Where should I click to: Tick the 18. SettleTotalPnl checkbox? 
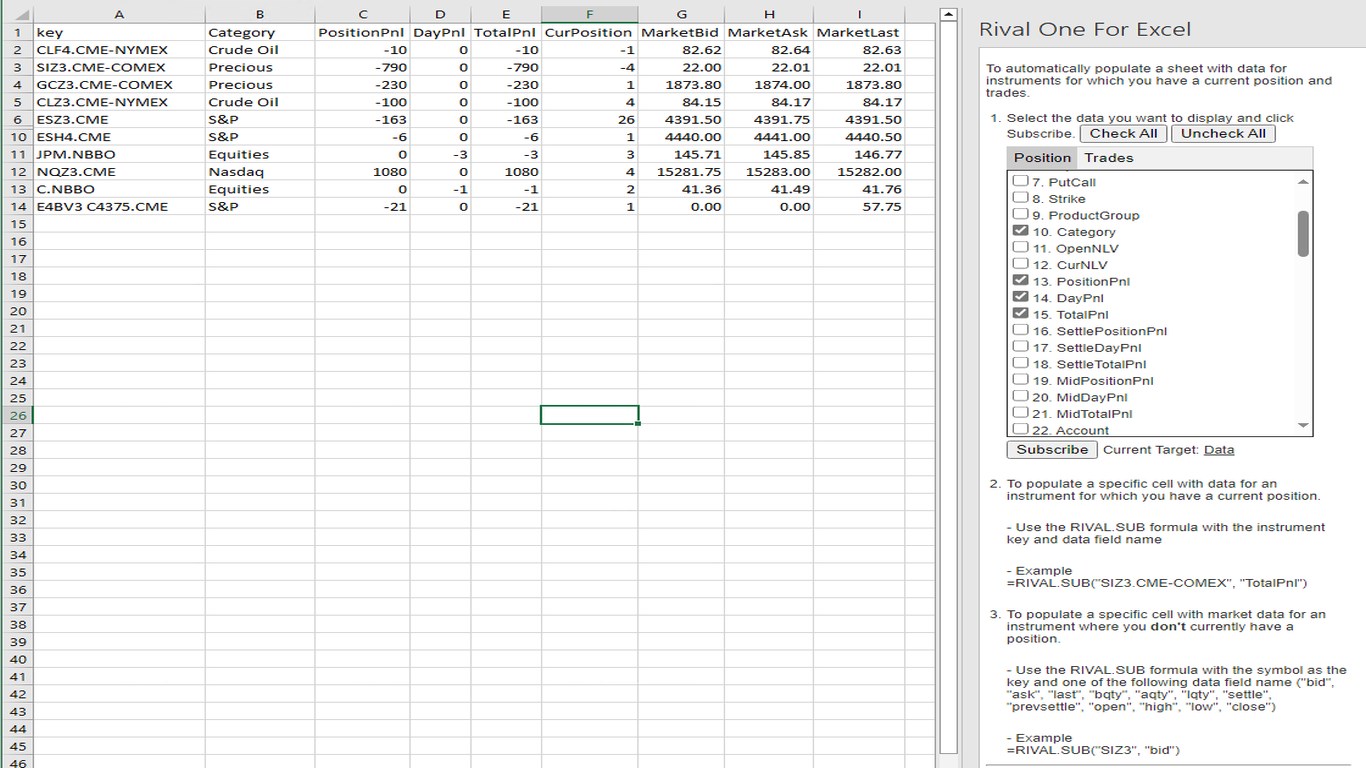click(x=1020, y=364)
